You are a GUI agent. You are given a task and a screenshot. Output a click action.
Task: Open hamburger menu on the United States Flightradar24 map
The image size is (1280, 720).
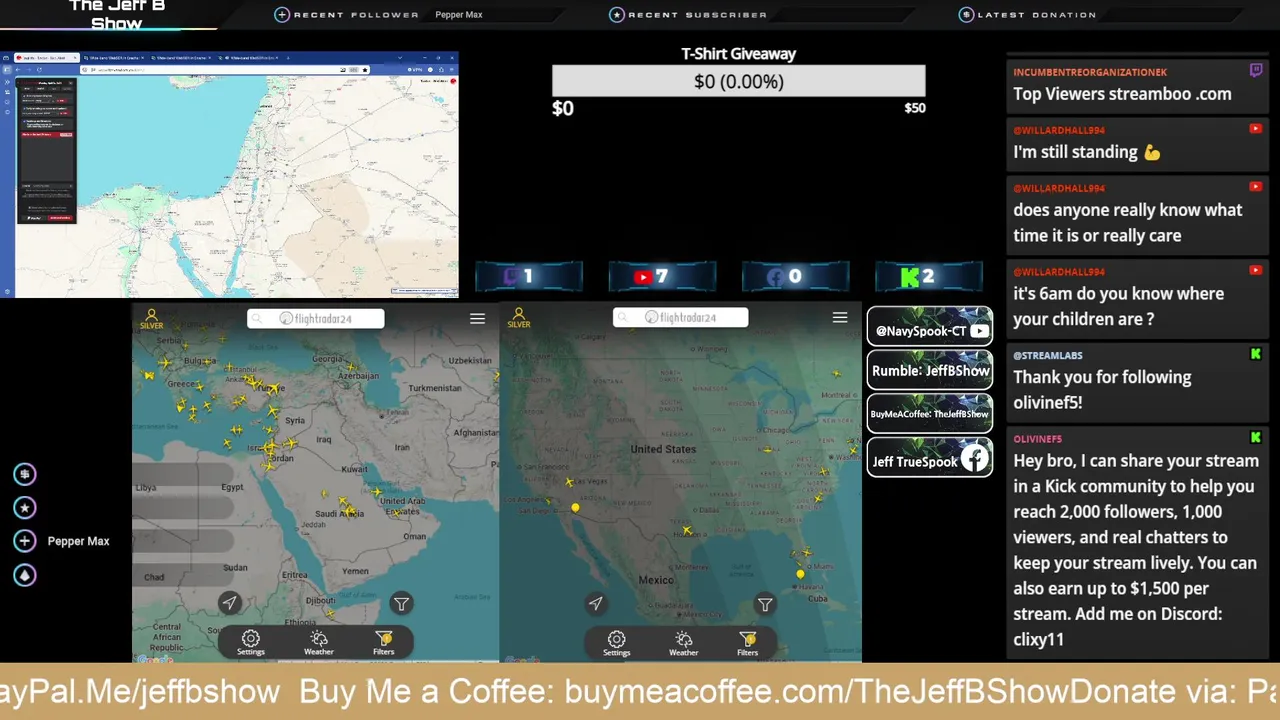click(x=840, y=317)
